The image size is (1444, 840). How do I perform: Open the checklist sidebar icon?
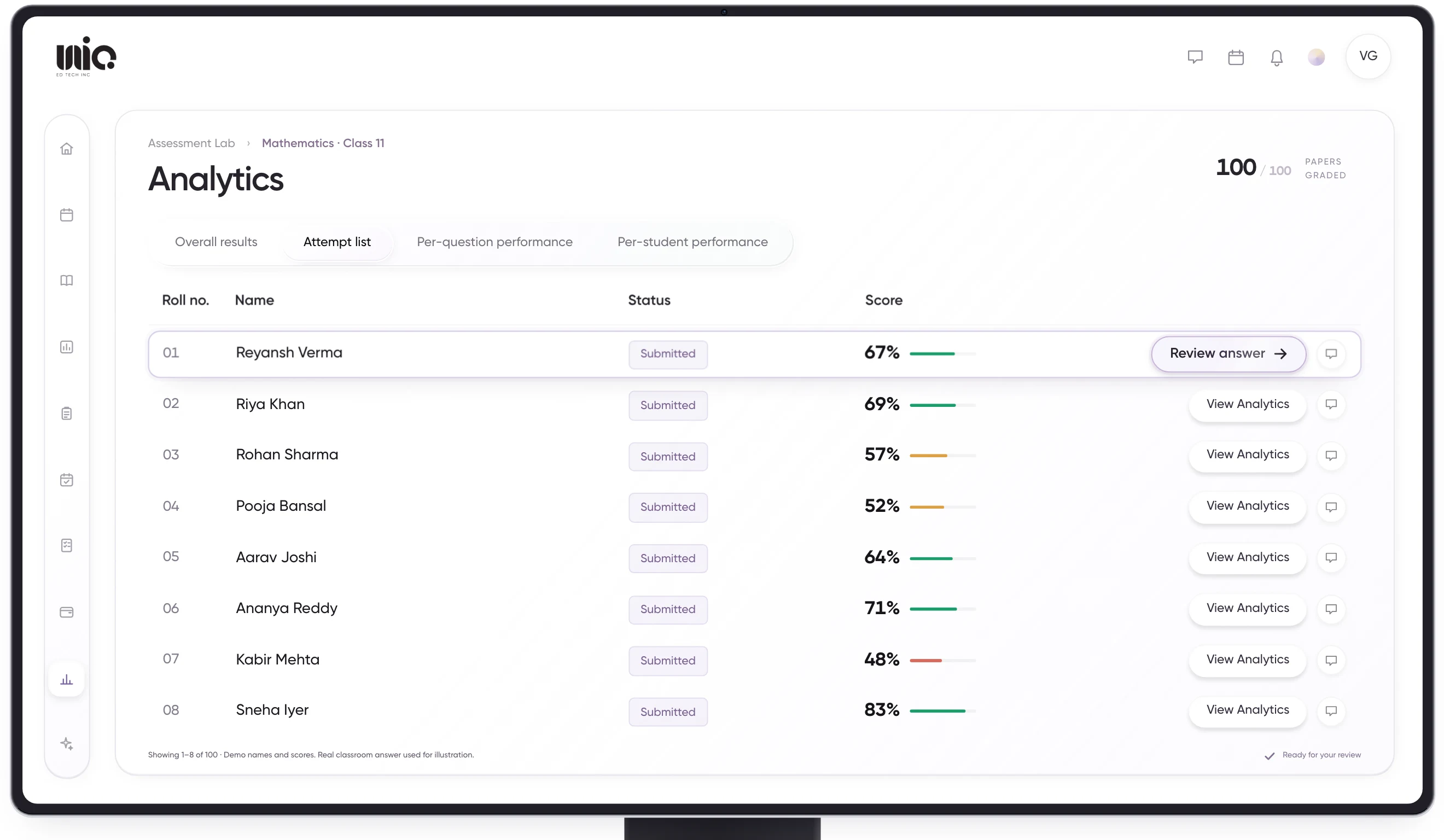[x=67, y=545]
